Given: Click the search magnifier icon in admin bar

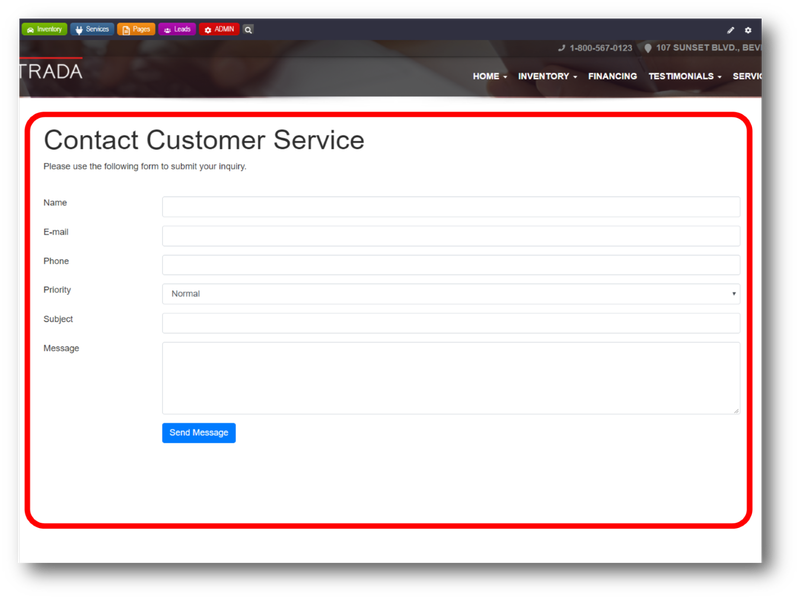Looking at the screenshot, I should [248, 30].
